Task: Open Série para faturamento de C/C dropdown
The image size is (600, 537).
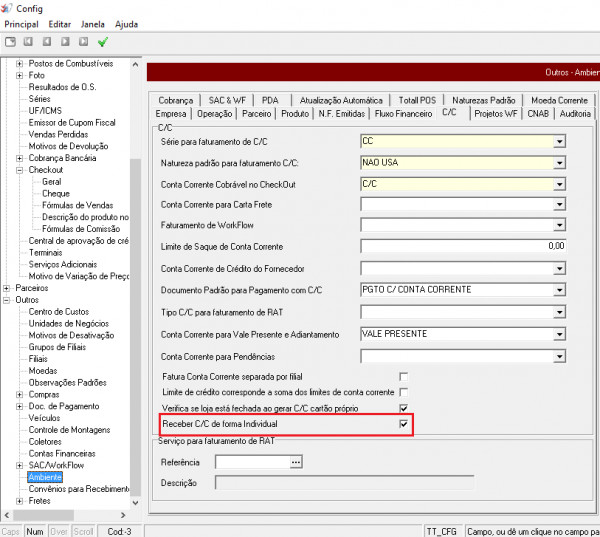Action: point(560,142)
